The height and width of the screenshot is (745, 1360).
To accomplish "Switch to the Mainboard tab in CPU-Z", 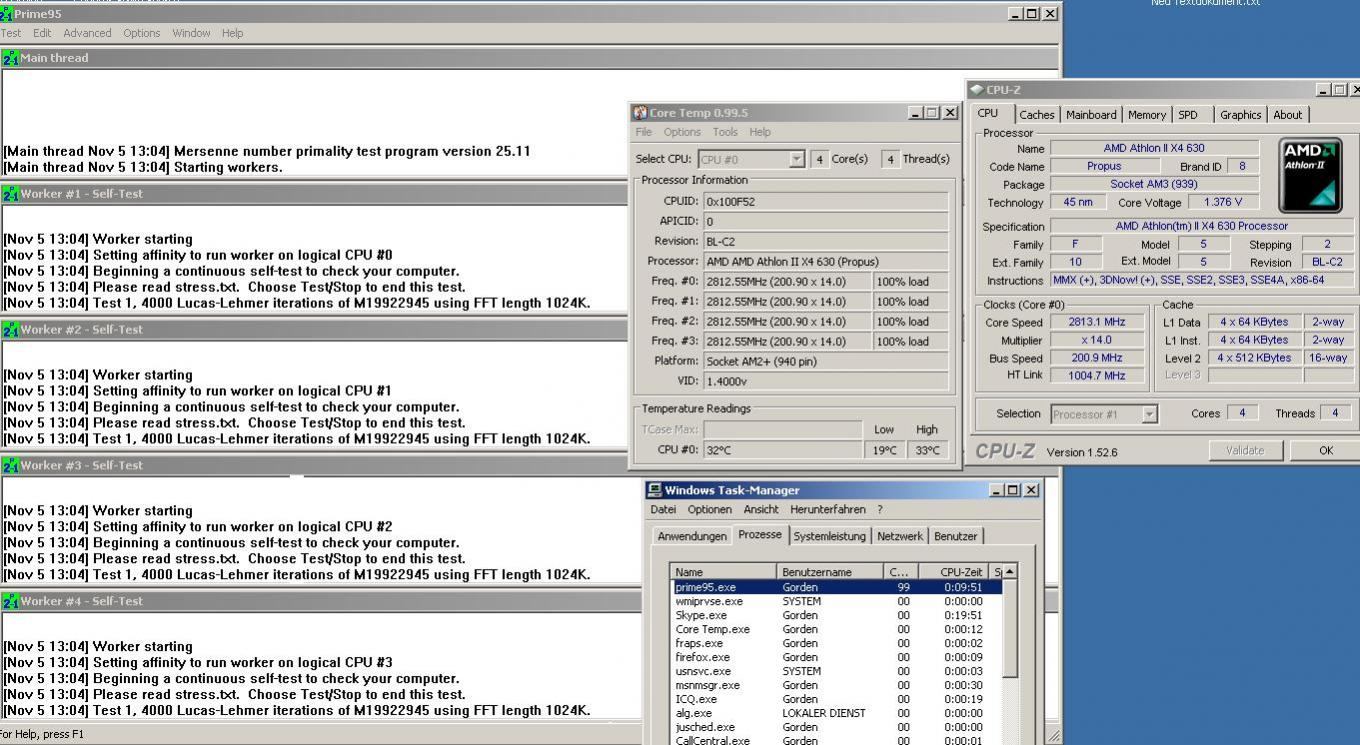I will coord(1090,115).
